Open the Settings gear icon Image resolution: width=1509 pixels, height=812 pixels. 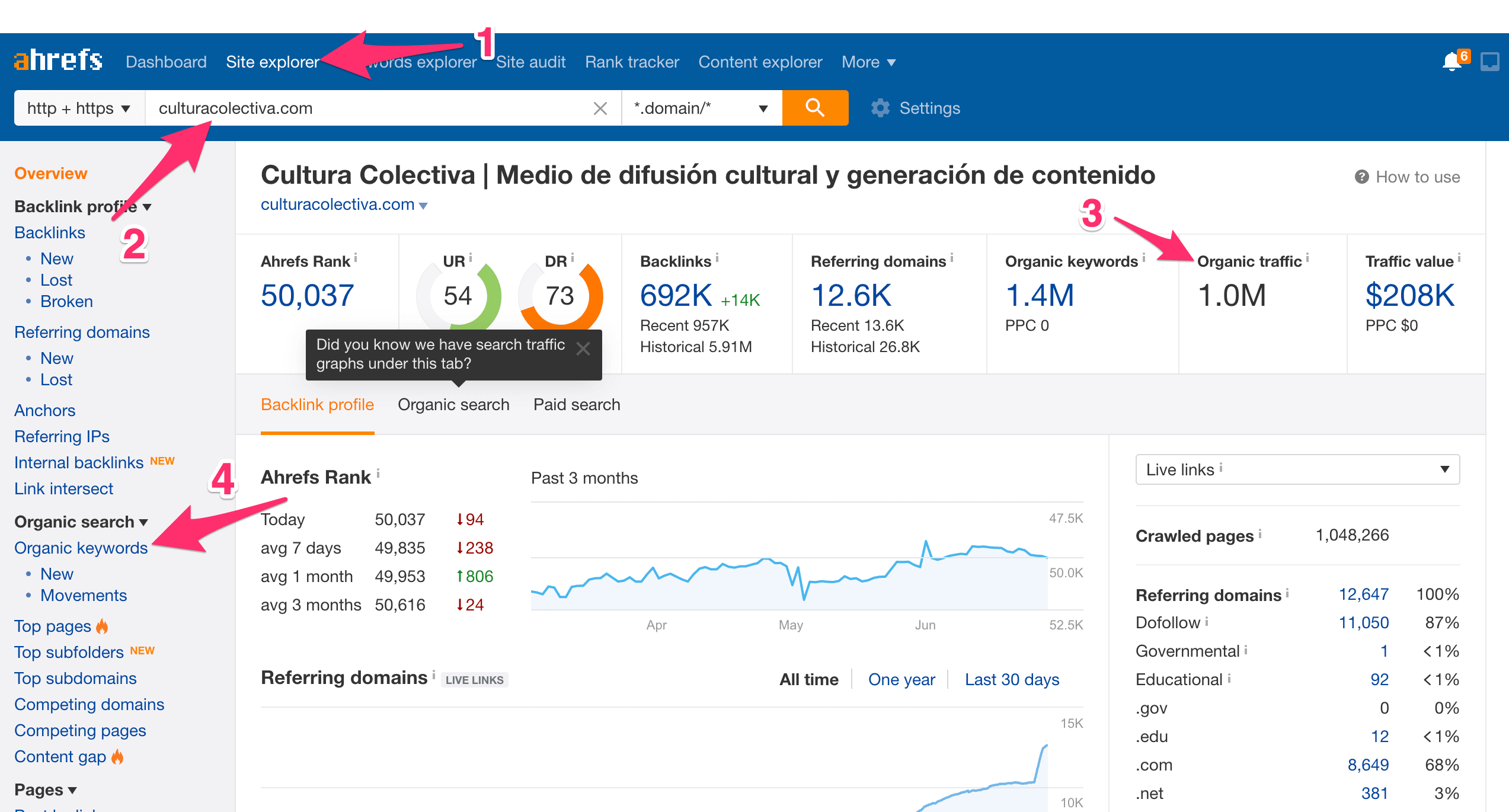(880, 108)
